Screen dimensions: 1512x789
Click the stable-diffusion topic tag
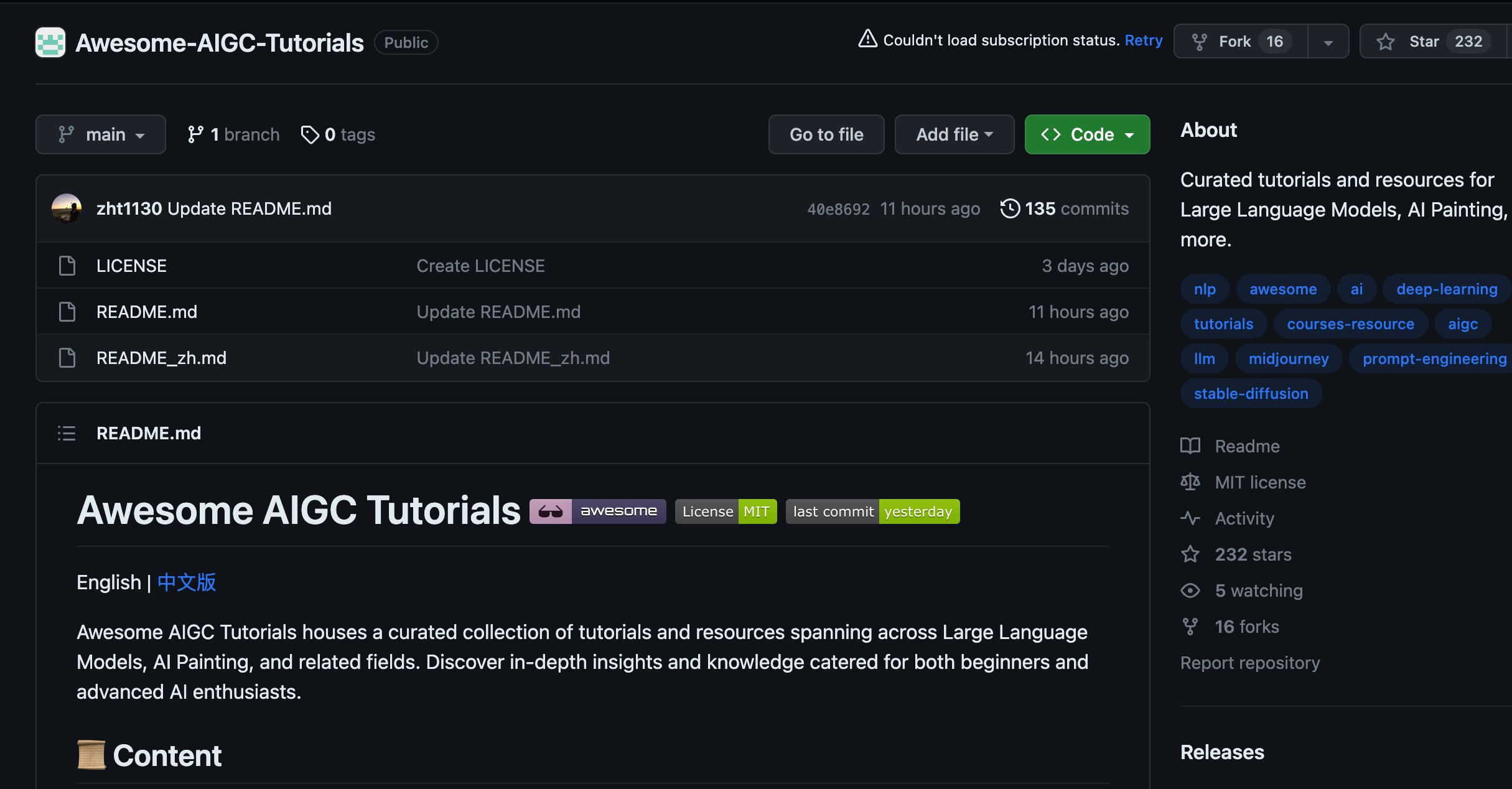click(1252, 392)
